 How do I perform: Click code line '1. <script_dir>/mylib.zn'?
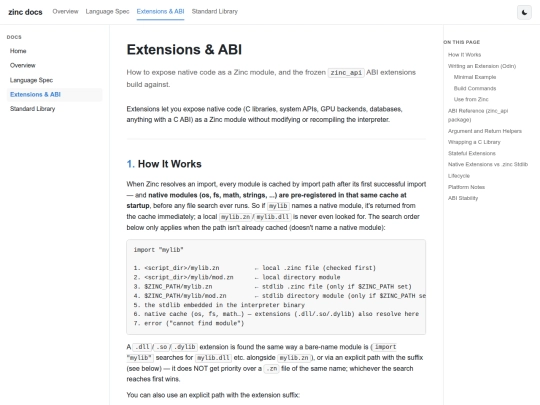point(255,268)
